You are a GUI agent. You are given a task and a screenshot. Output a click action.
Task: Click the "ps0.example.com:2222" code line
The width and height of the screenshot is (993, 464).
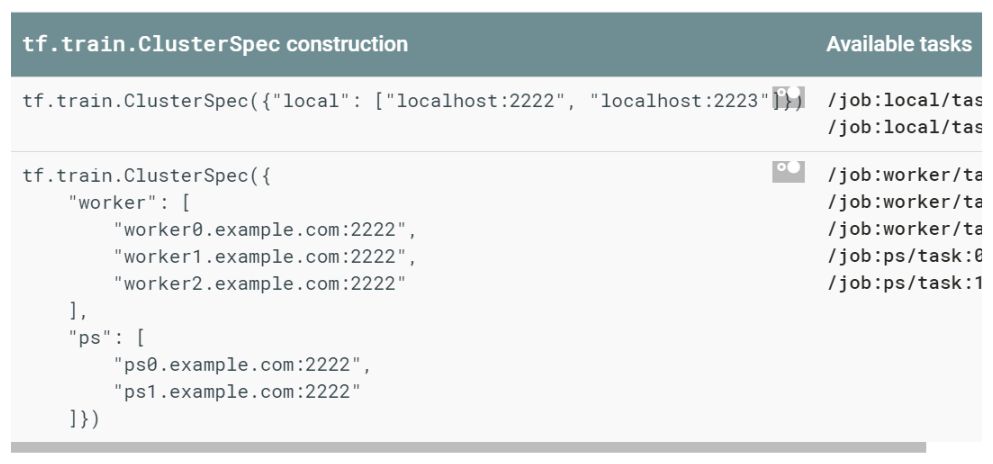[x=243, y=365]
